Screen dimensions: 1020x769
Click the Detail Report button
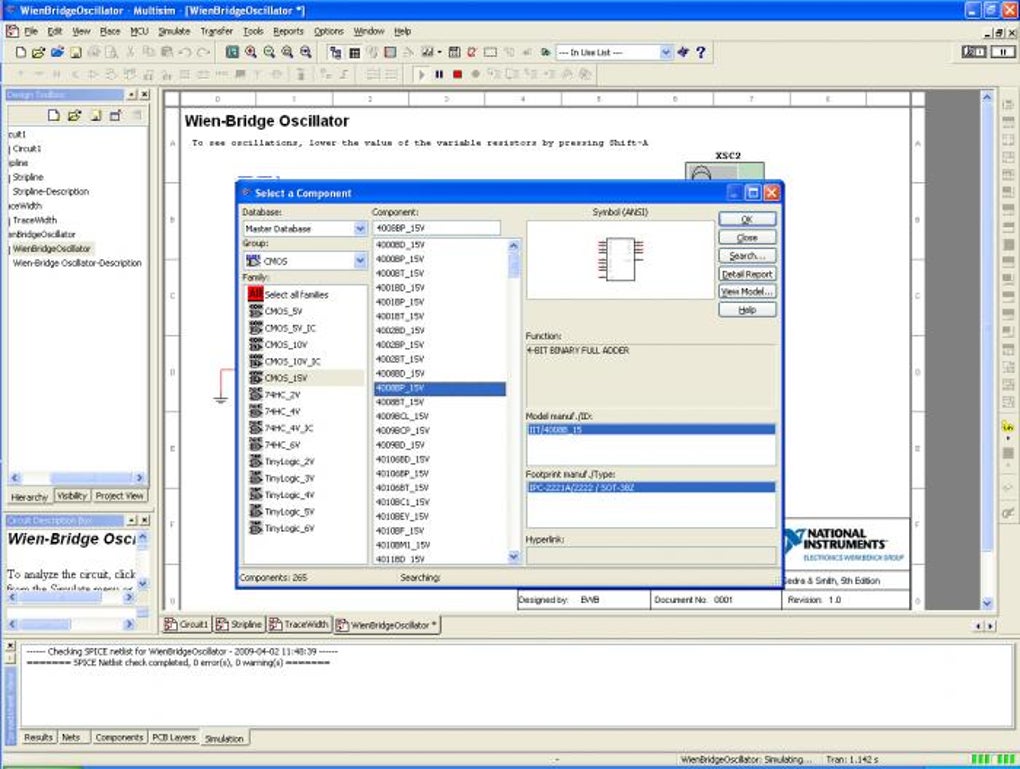pyautogui.click(x=747, y=274)
